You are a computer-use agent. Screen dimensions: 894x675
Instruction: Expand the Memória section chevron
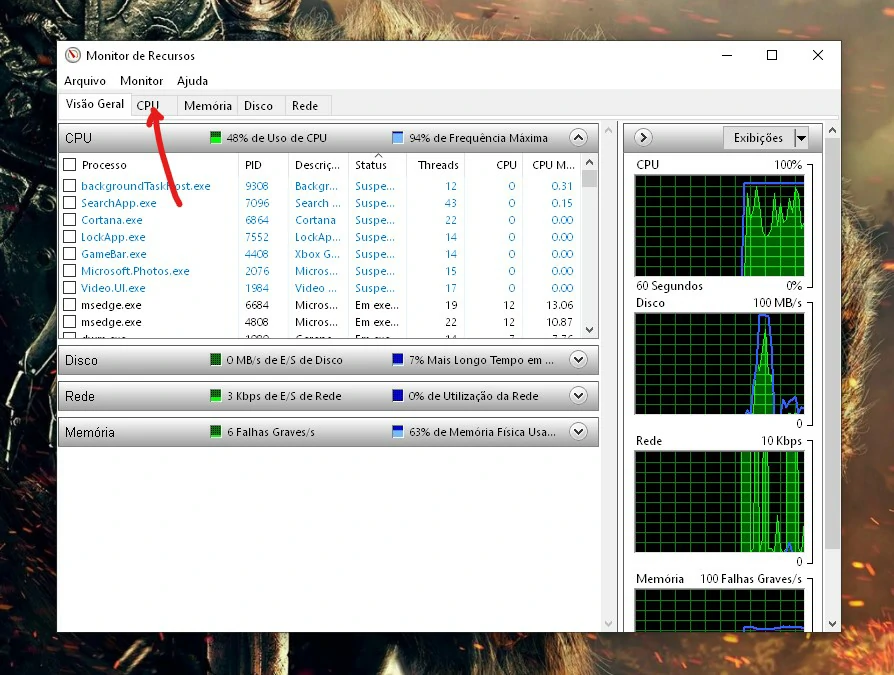point(578,432)
